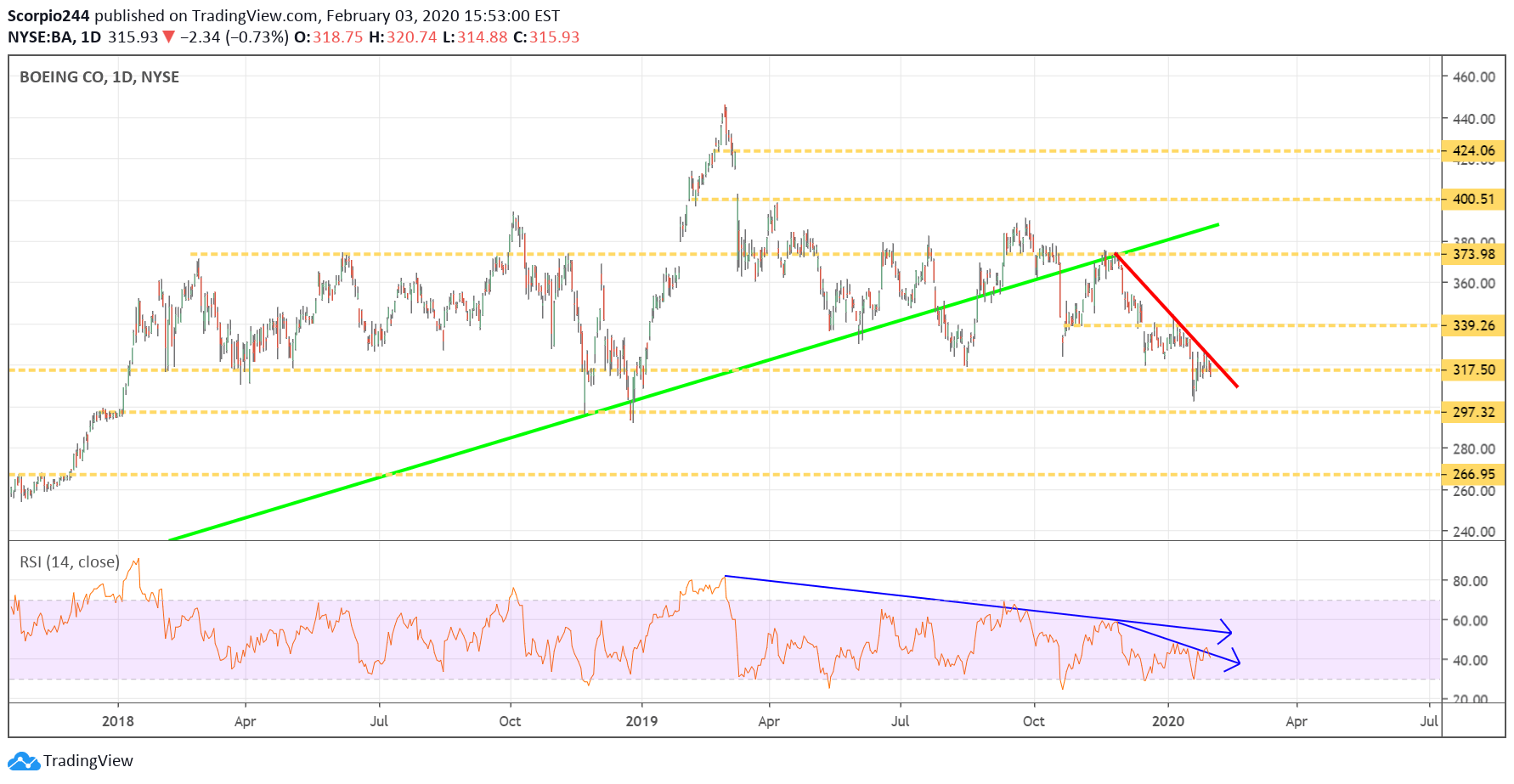Click the 440.00 price axis value

point(1474,119)
